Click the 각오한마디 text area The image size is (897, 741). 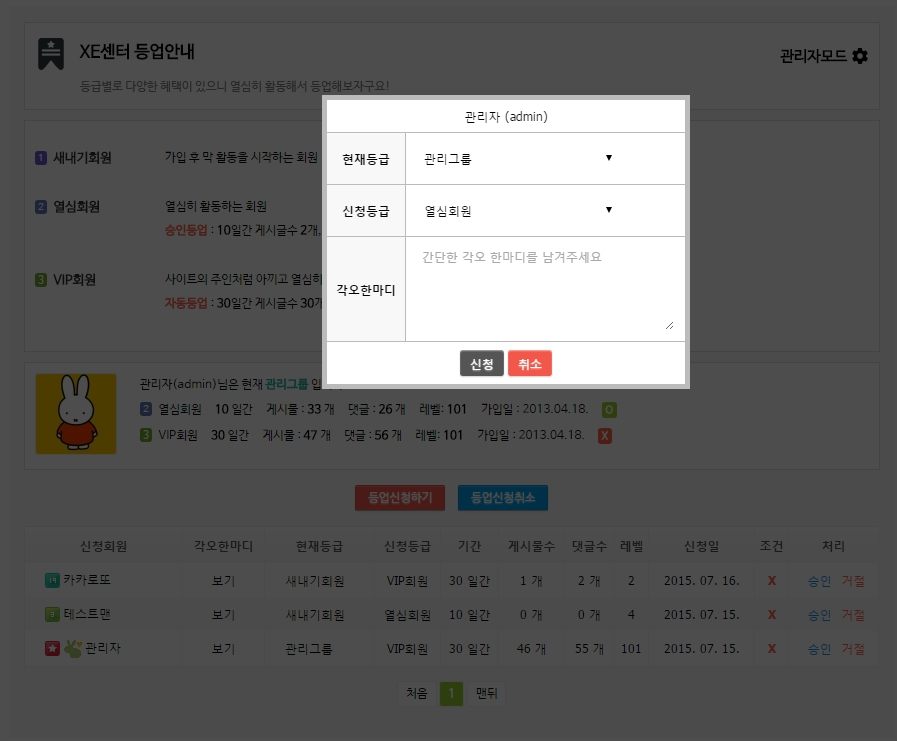[546, 288]
